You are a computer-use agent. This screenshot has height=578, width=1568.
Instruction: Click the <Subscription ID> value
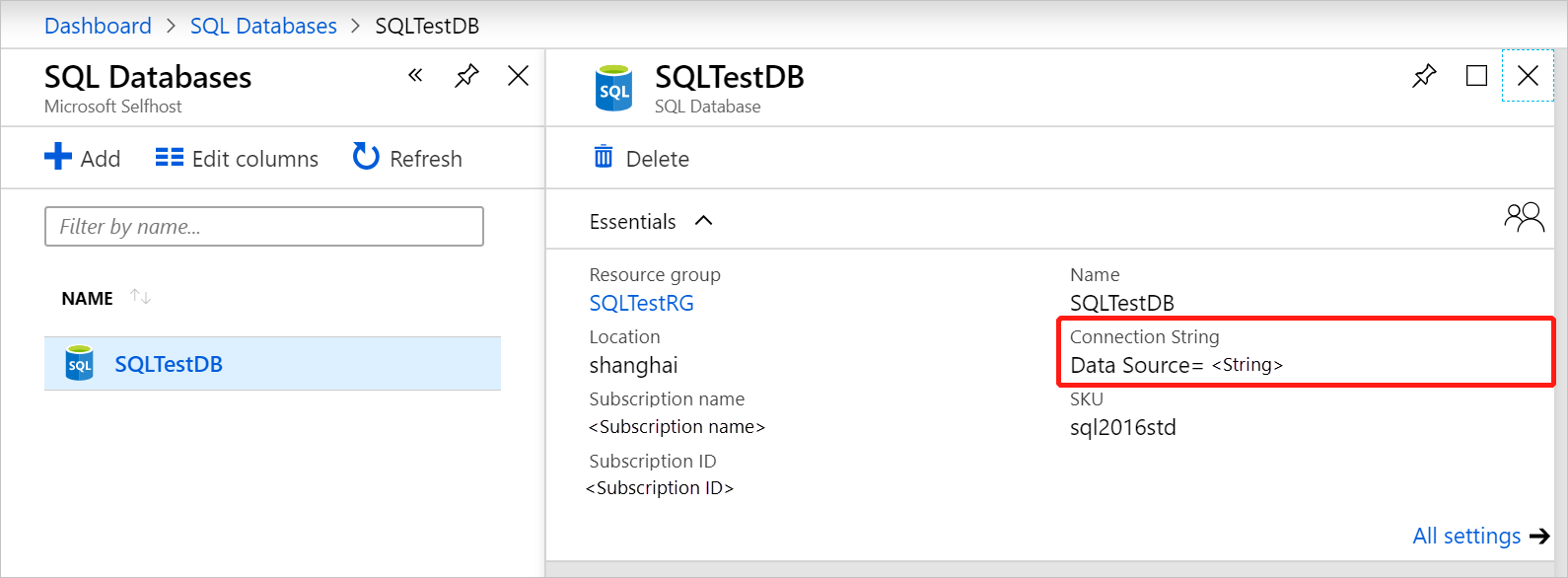click(x=660, y=488)
